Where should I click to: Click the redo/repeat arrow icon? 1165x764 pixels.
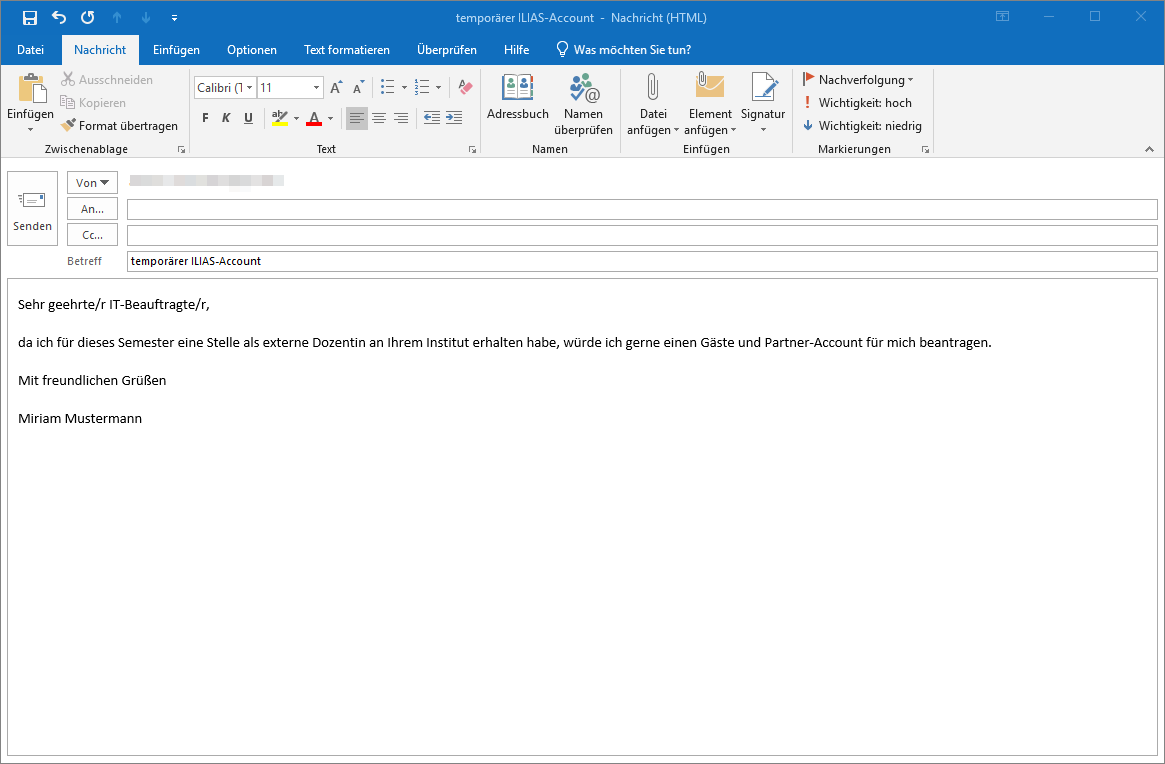pyautogui.click(x=88, y=17)
